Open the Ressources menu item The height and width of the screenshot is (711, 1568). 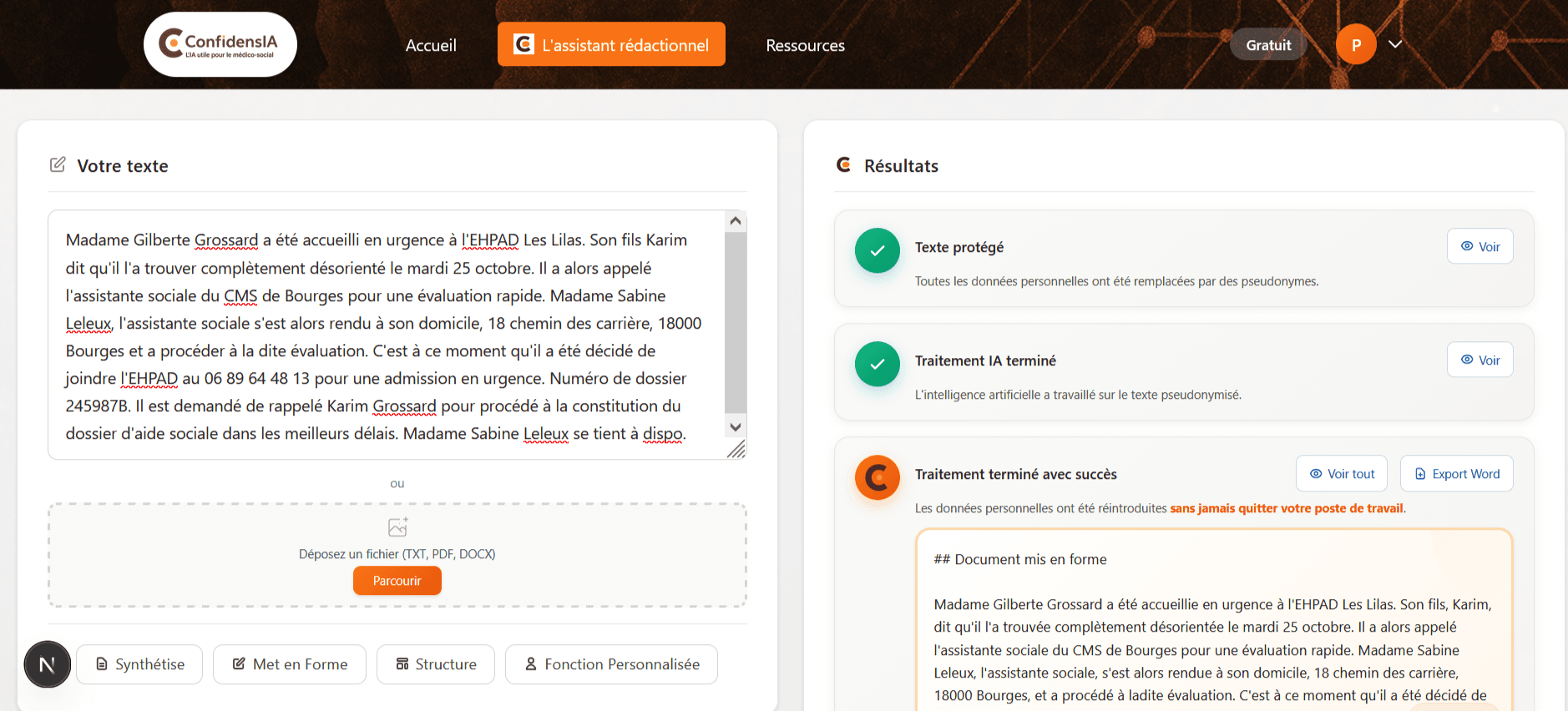tap(805, 45)
